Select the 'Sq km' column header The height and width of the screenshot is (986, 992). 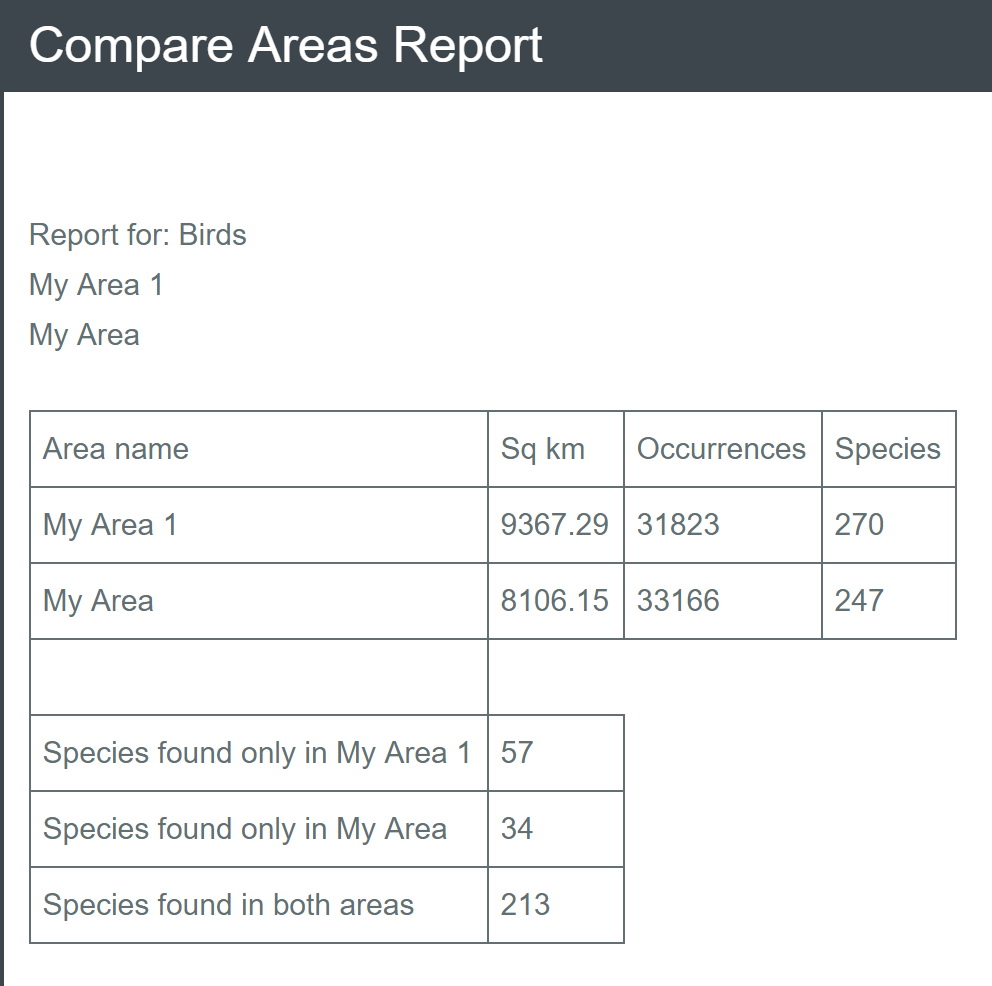[x=543, y=449]
